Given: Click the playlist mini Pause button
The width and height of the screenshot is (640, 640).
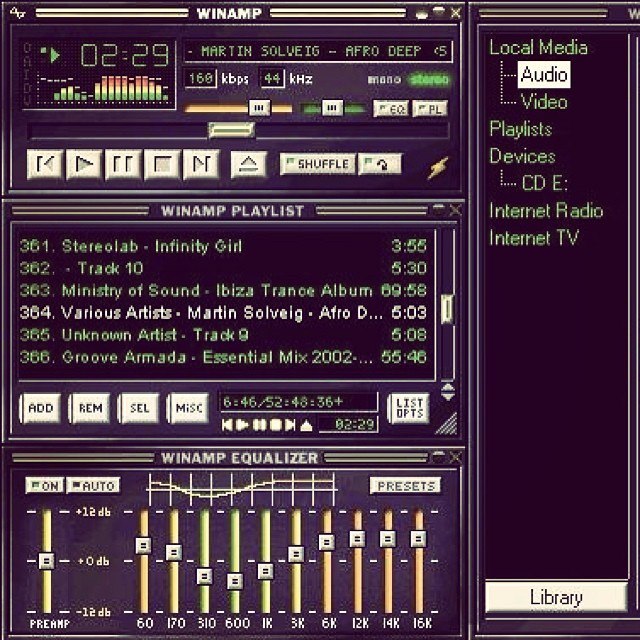Looking at the screenshot, I should pos(259,425).
